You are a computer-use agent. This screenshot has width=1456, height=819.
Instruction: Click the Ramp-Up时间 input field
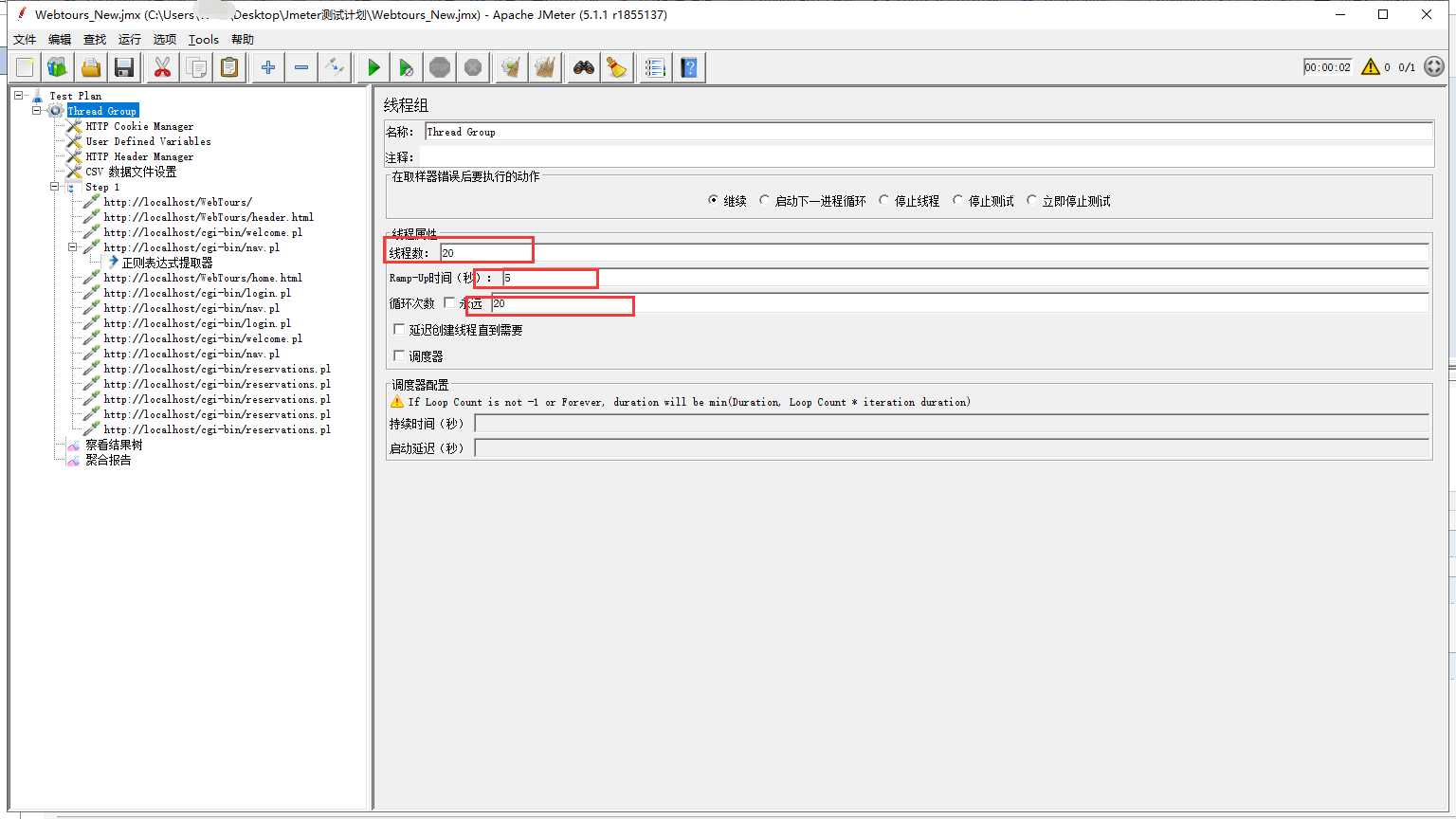[965, 278]
